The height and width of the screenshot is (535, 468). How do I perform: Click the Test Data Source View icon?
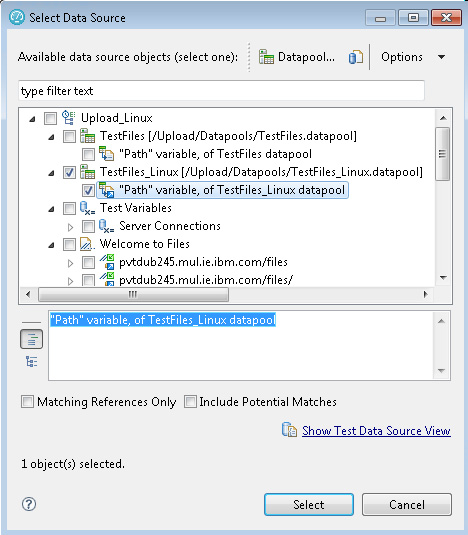tap(289, 430)
